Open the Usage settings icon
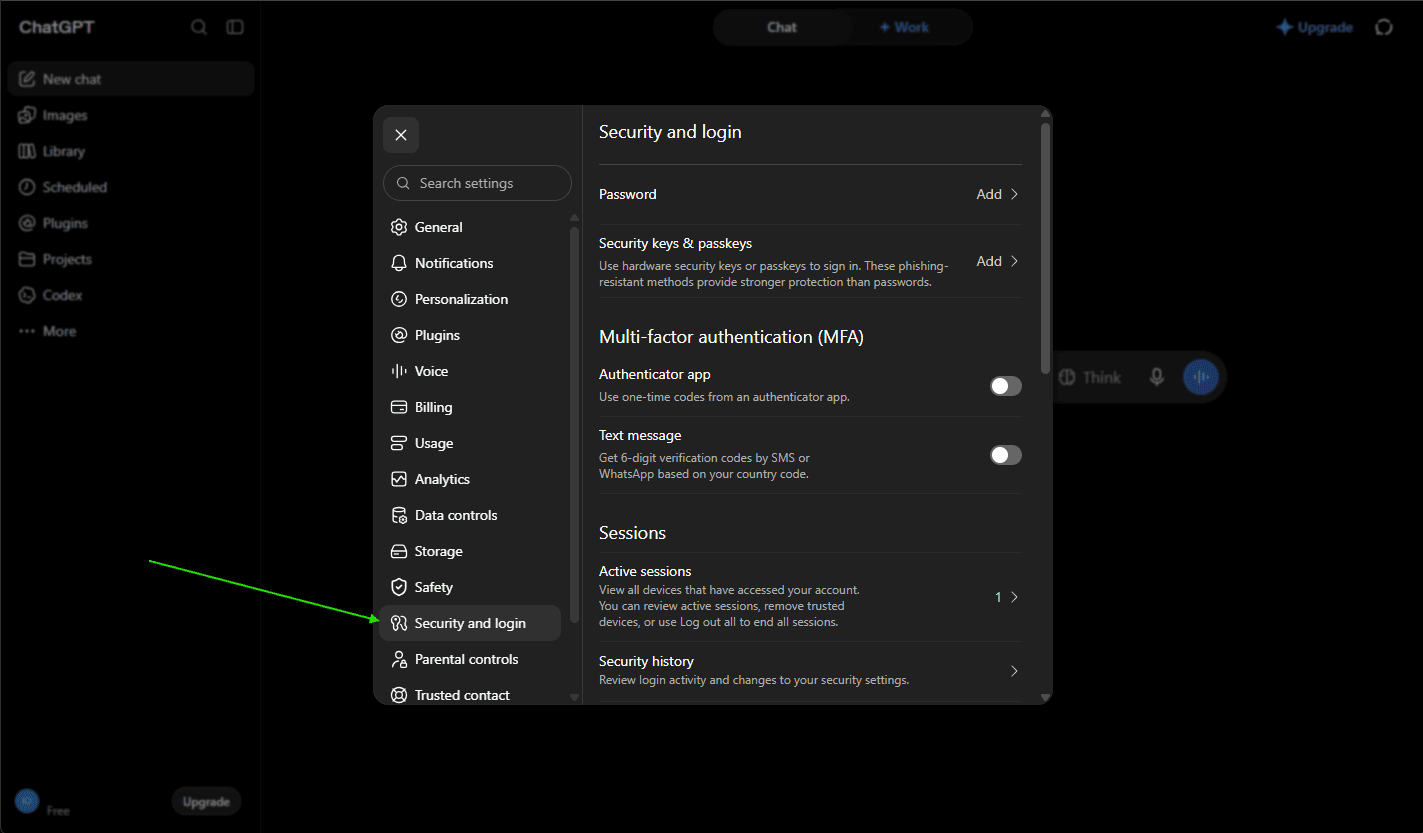The width and height of the screenshot is (1423, 833). pyautogui.click(x=399, y=443)
